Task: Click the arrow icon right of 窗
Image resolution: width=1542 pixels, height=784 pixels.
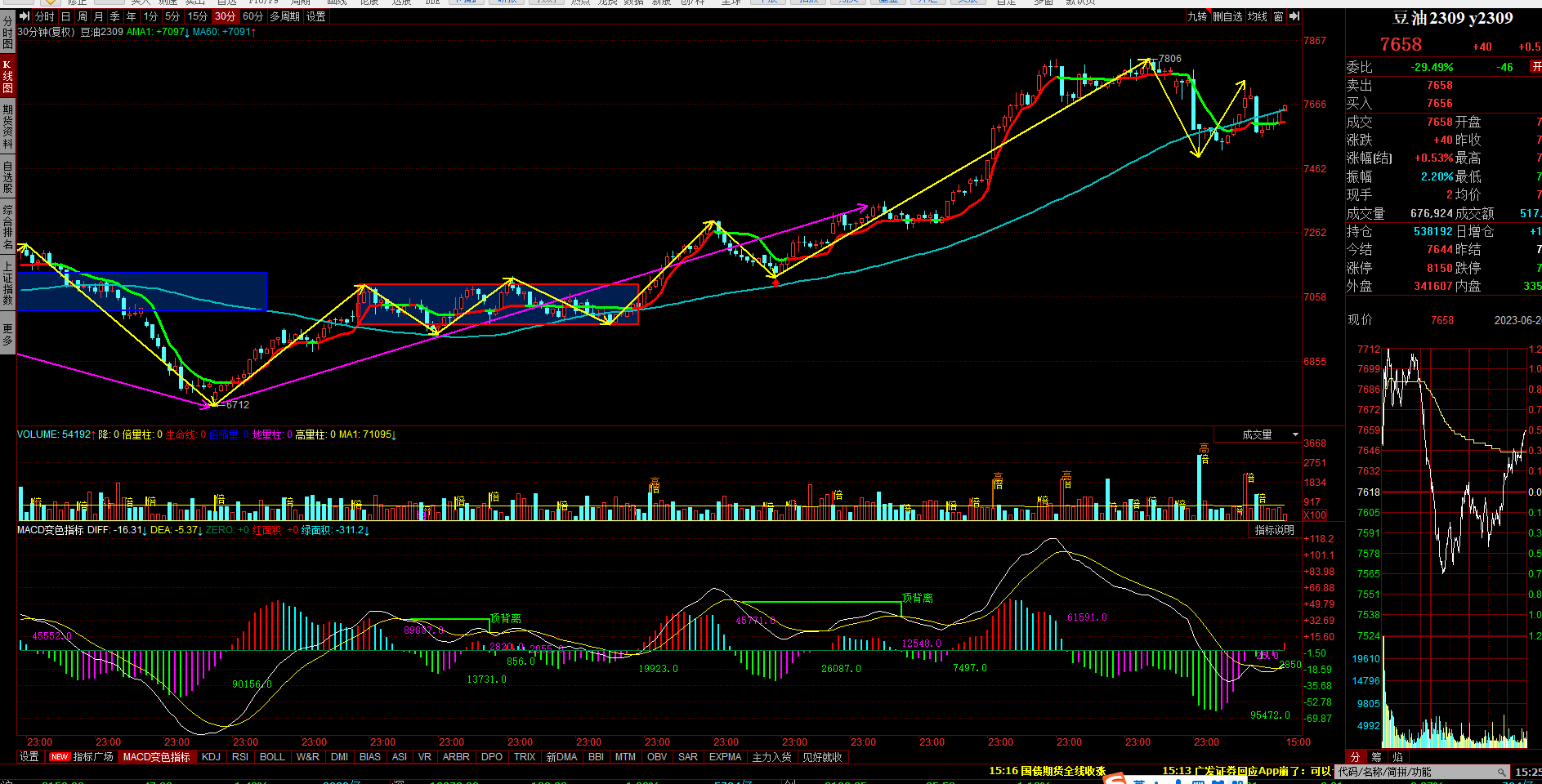Action: (1294, 16)
